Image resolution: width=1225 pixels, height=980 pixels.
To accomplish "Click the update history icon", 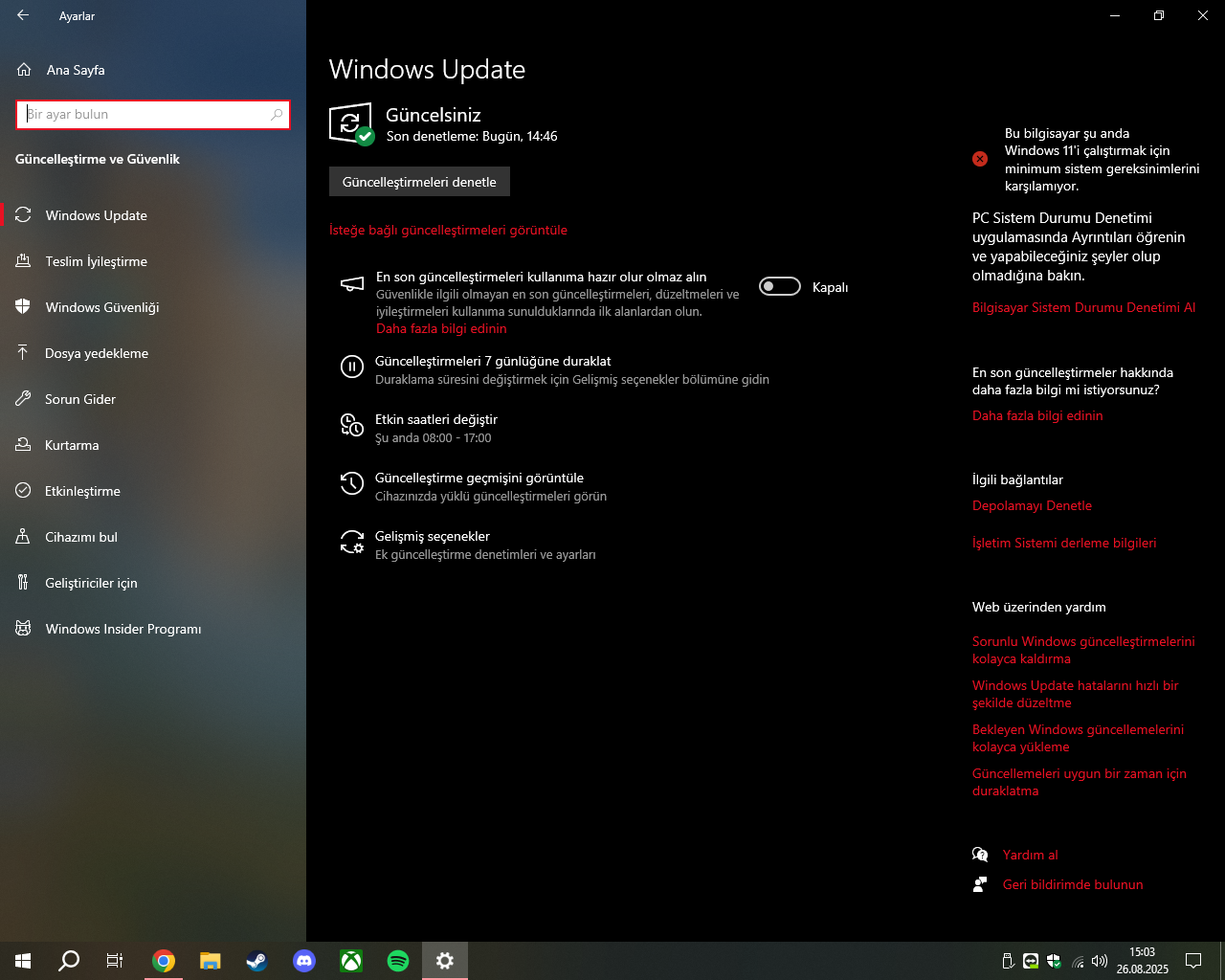I will [x=352, y=483].
